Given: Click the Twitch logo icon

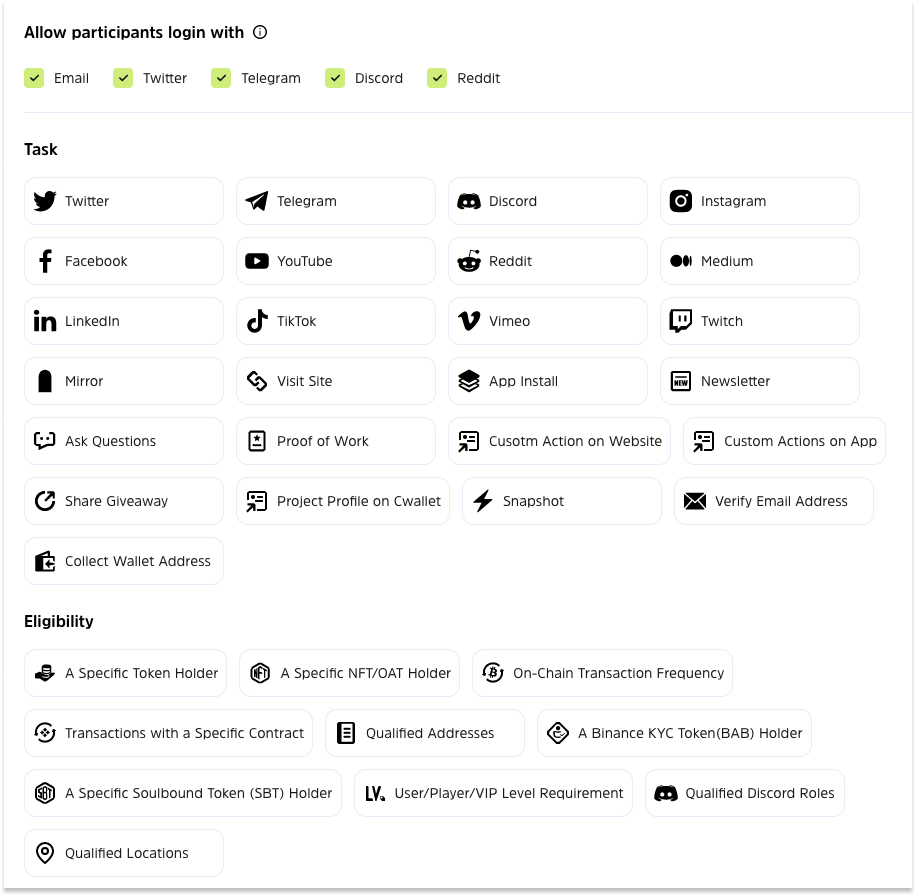Looking at the screenshot, I should coord(681,321).
